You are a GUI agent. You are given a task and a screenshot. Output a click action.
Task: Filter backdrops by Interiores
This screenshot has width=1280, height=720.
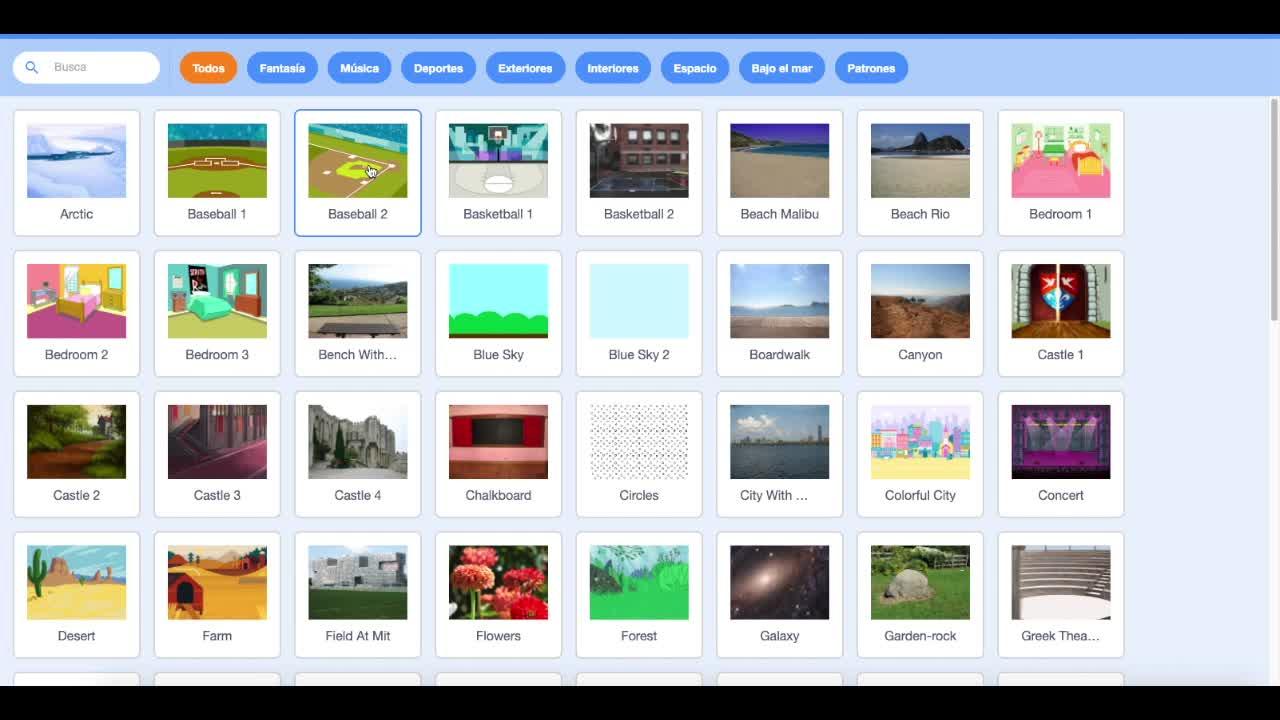(613, 68)
